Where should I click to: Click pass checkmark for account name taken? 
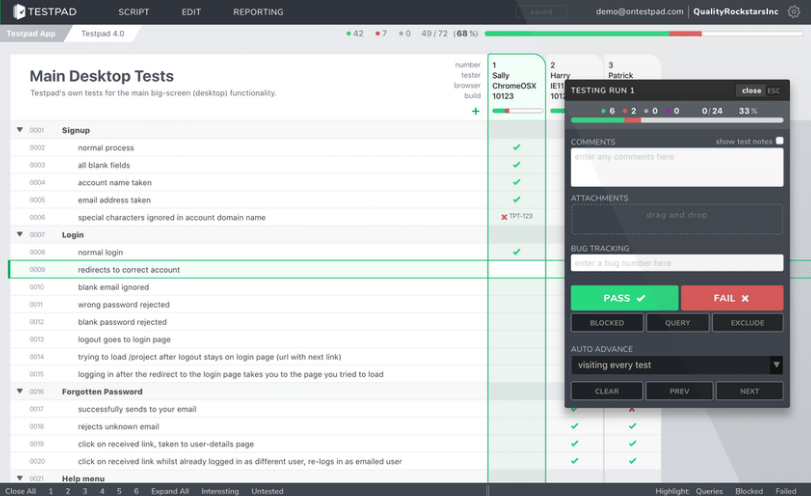tap(516, 182)
